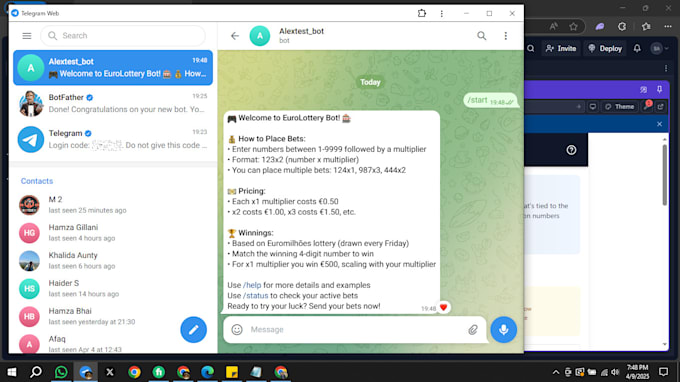The width and height of the screenshot is (680, 382).
Task: Open the emoji picker in message box
Action: click(x=237, y=330)
